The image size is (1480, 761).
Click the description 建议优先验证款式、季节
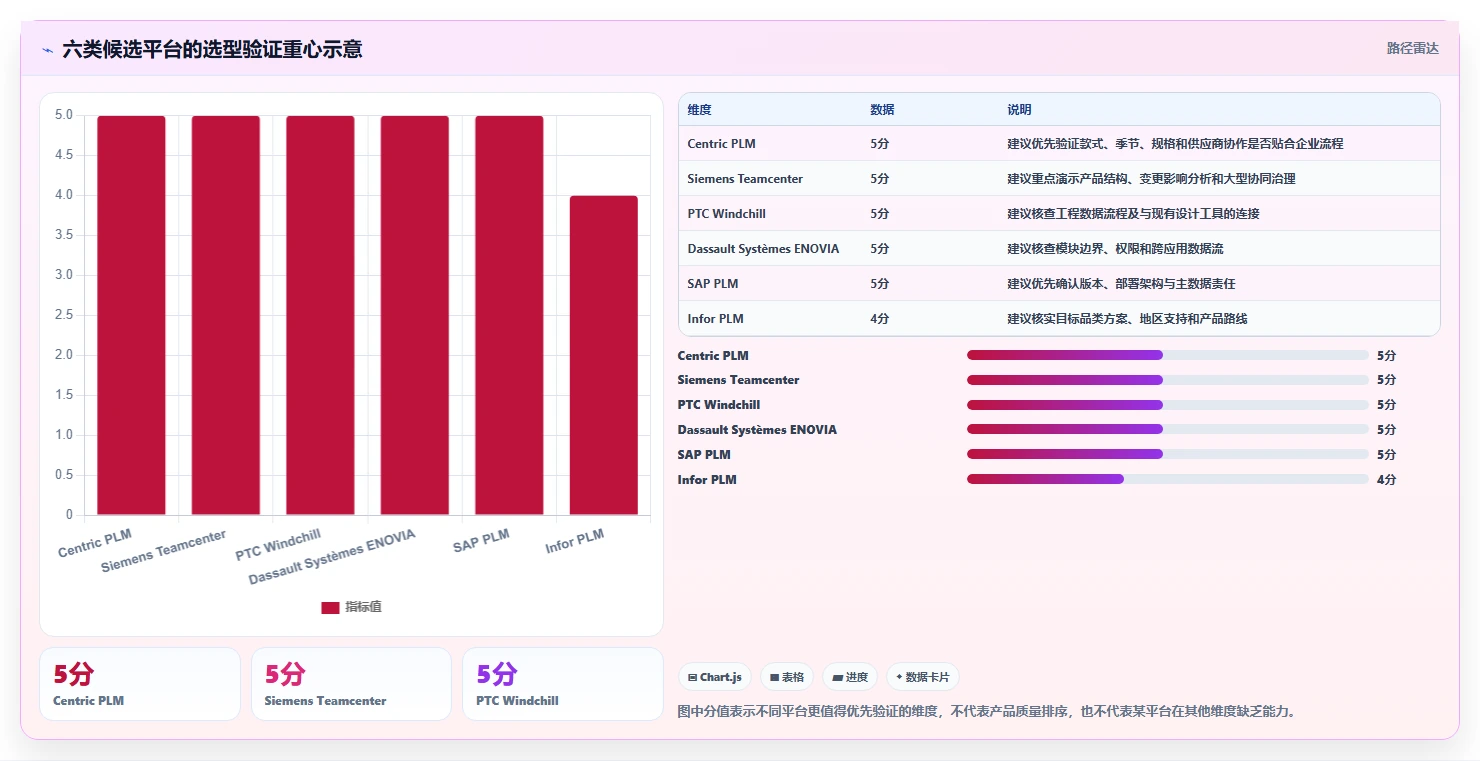(1175, 144)
